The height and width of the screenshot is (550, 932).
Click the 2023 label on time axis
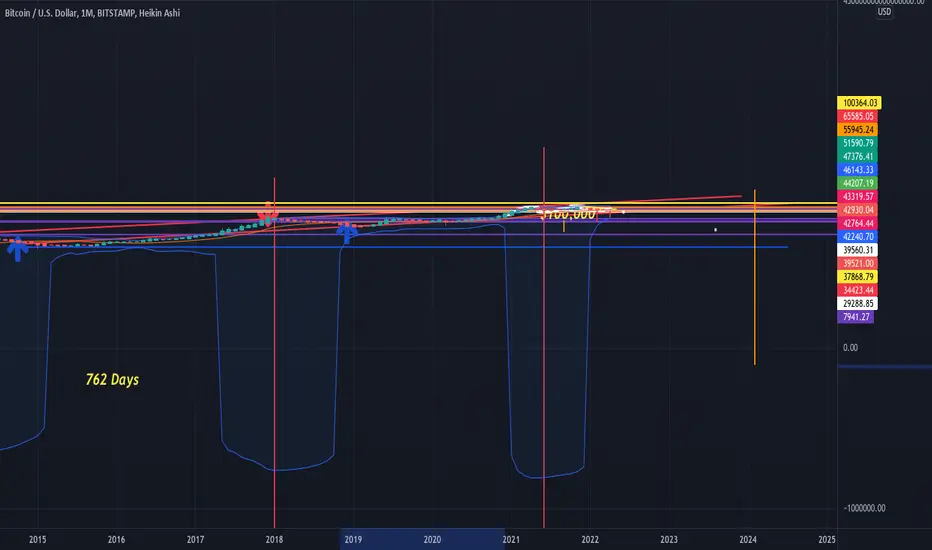click(x=669, y=540)
